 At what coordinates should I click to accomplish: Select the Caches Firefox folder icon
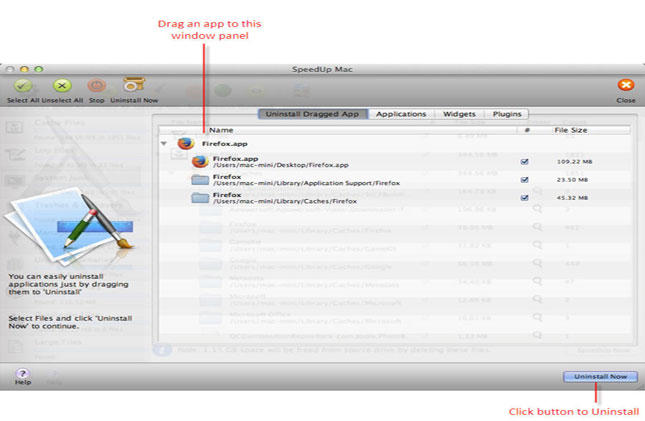pos(200,198)
